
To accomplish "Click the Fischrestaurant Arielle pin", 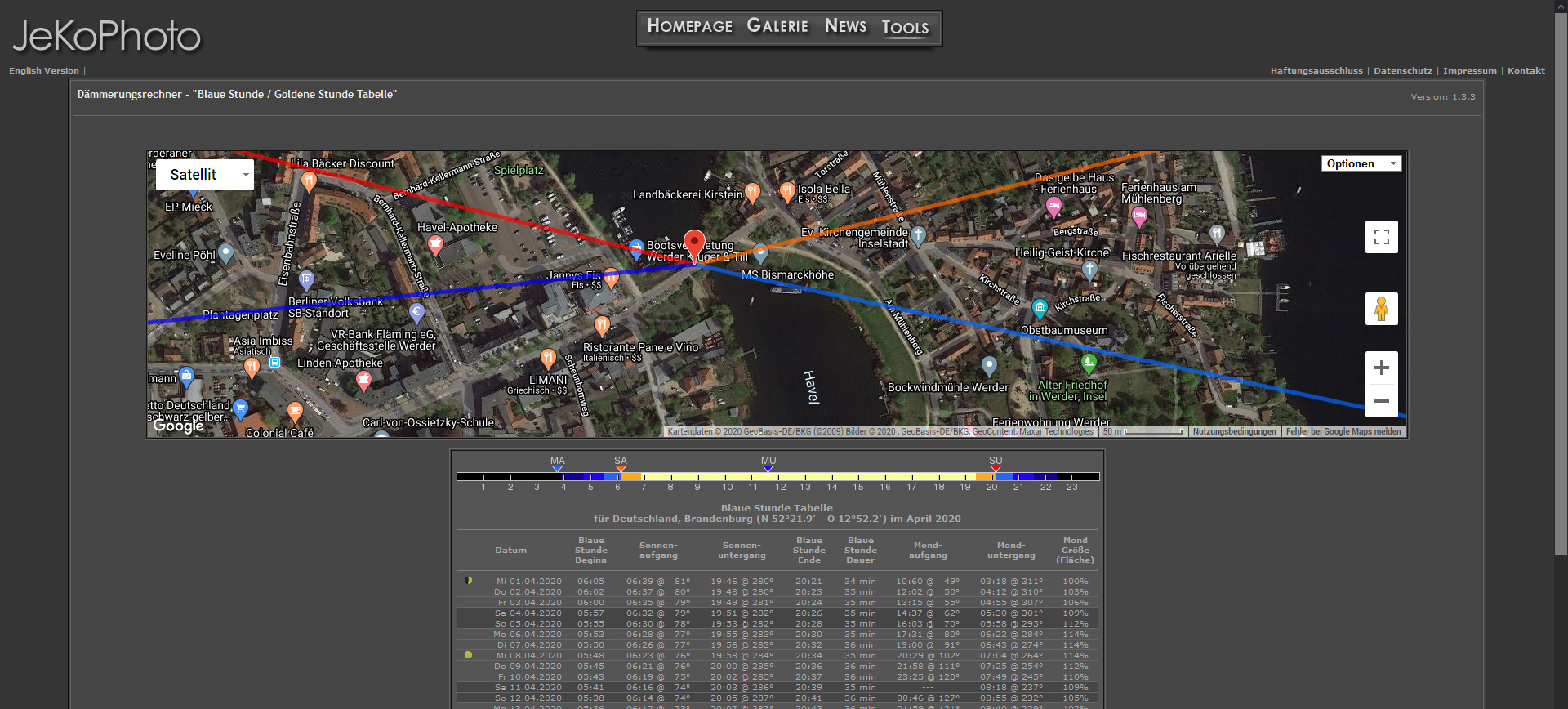I will pyautogui.click(x=1217, y=235).
